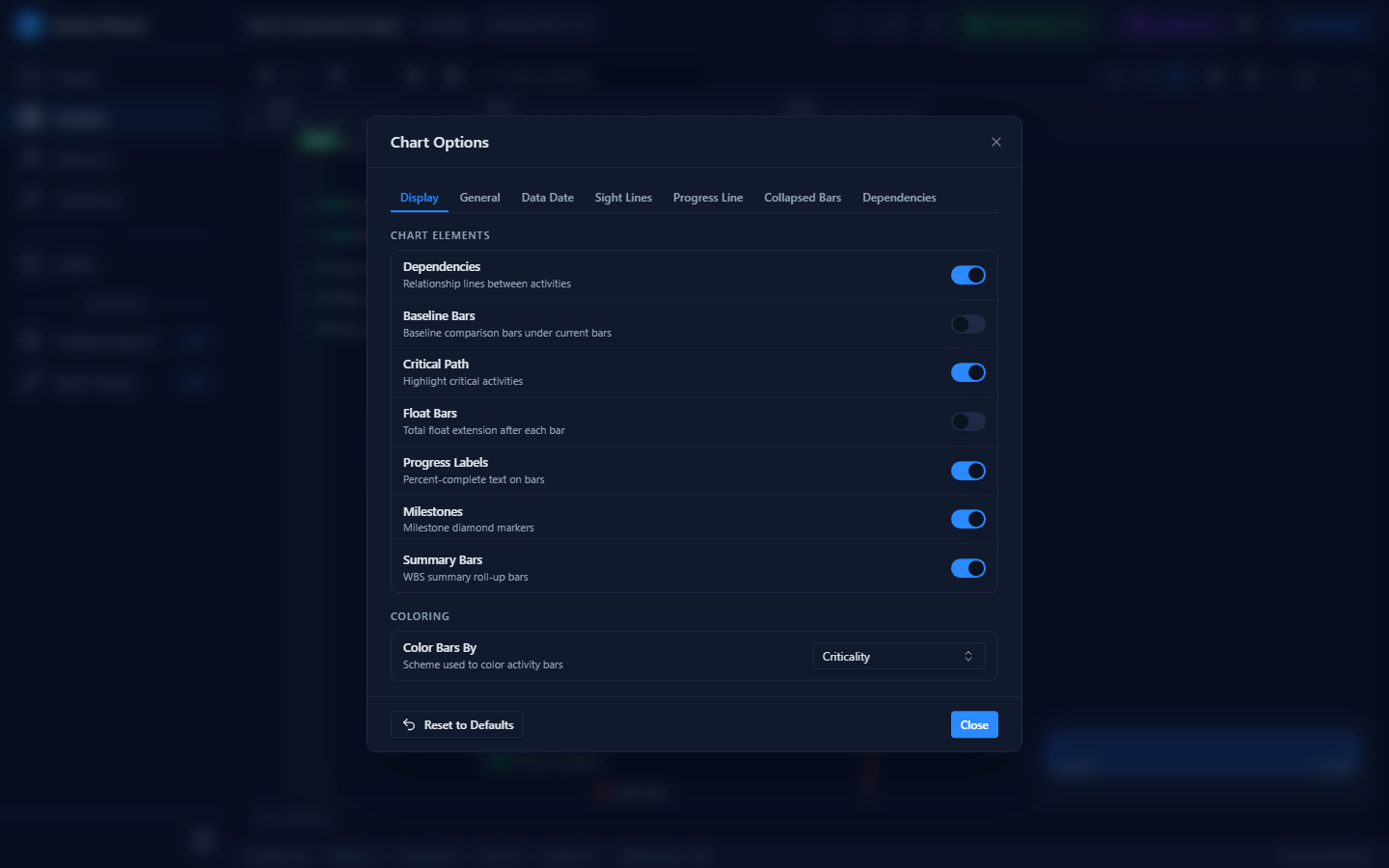
Task: Toggle the Summary Bars switch
Action: click(968, 568)
